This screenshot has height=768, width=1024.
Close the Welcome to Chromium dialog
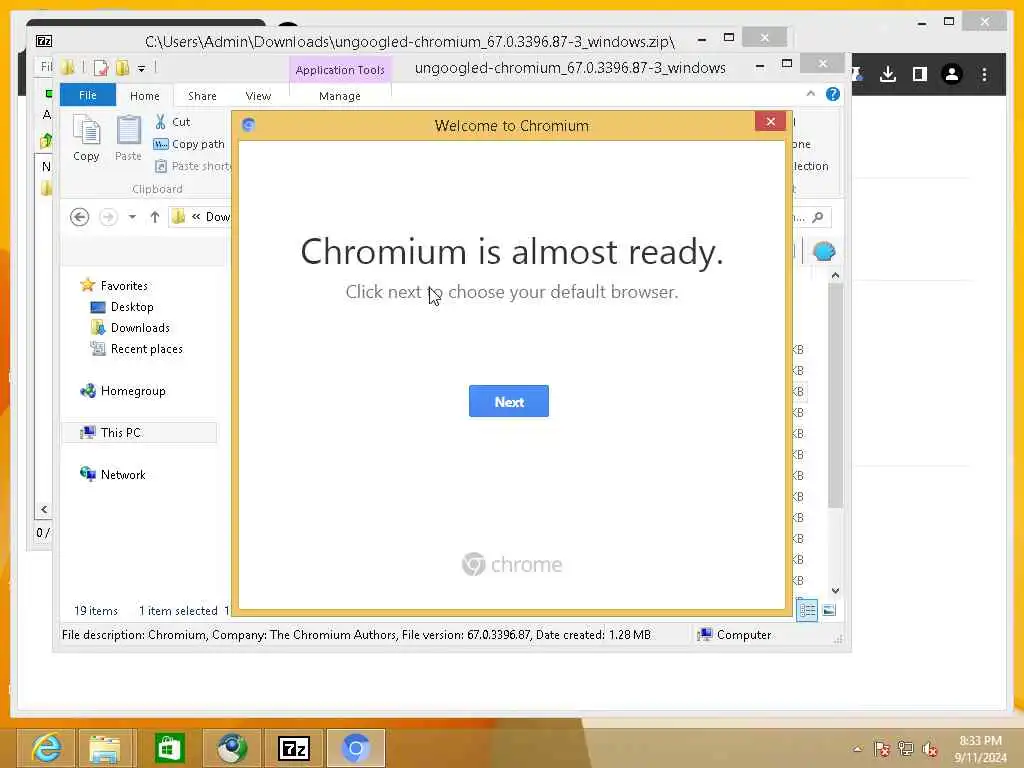click(770, 121)
